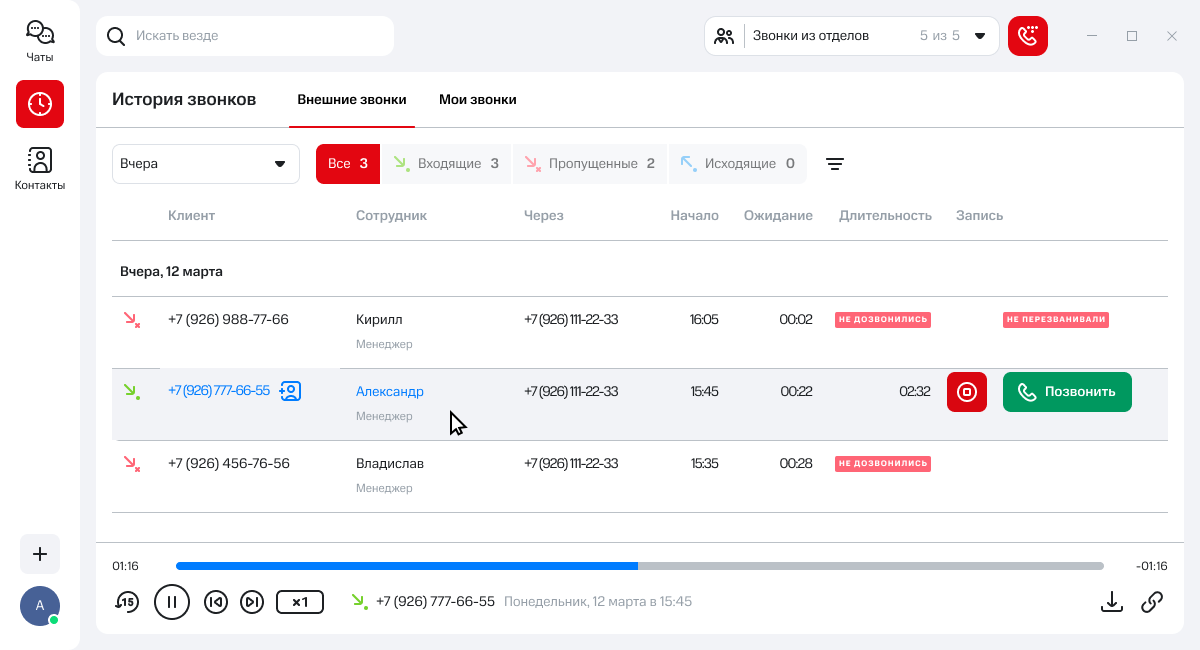Click the red call history clock icon

pyautogui.click(x=40, y=104)
